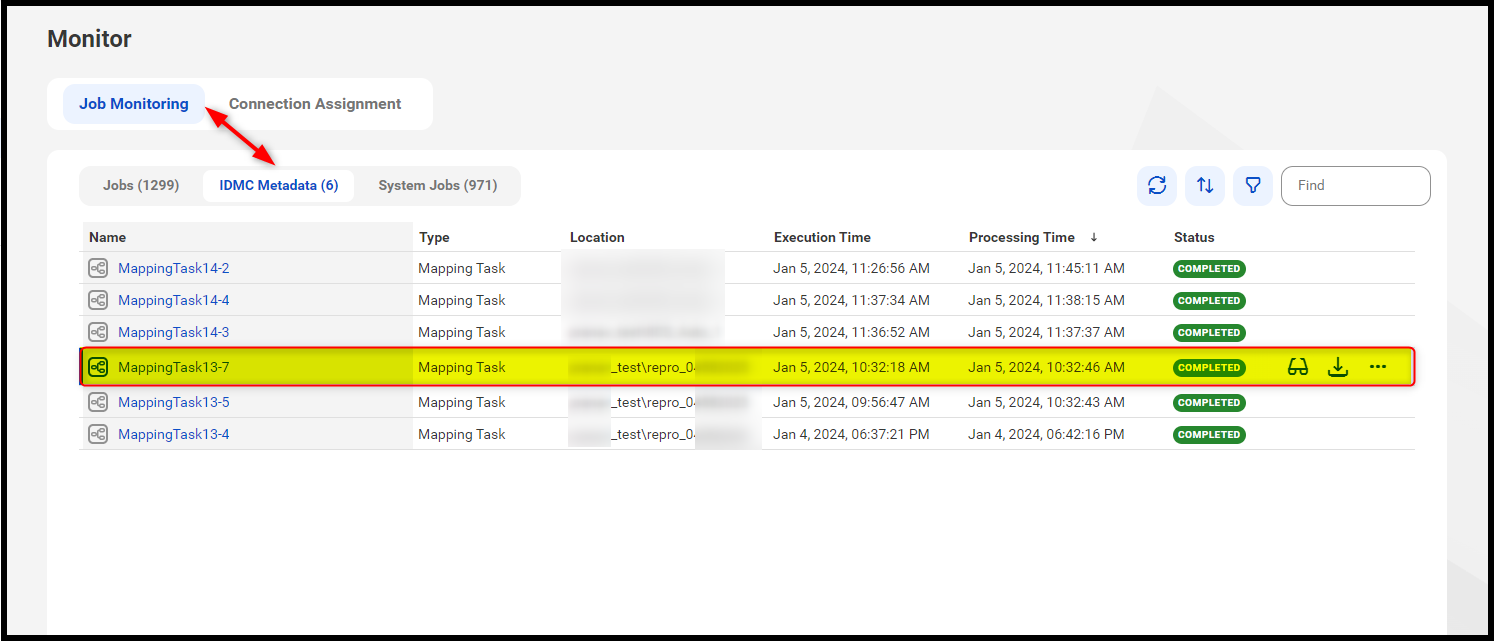Select processing time 'Jan 5, 2024, 11:37:37 AM'
This screenshot has width=1494, height=641.
point(1046,332)
